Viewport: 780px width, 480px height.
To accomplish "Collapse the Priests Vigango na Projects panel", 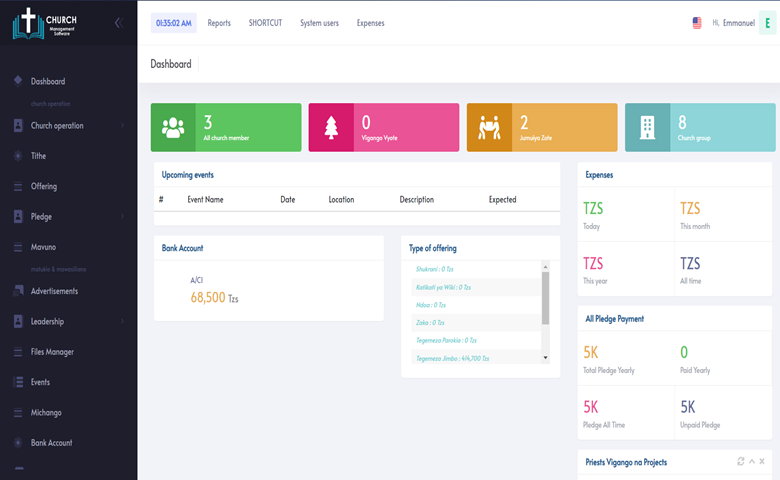I will pos(750,461).
